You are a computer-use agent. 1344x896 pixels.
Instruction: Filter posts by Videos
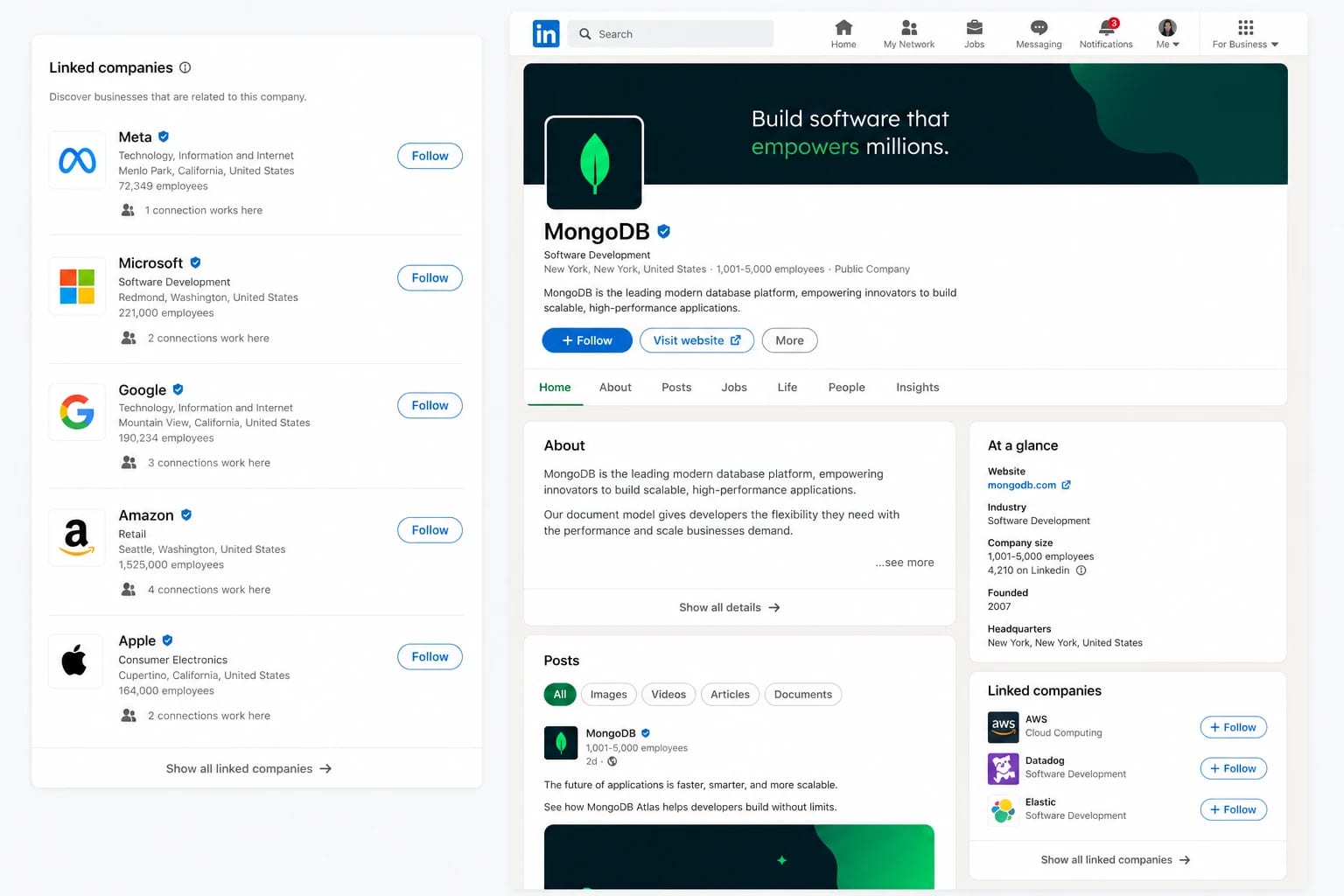click(x=668, y=695)
